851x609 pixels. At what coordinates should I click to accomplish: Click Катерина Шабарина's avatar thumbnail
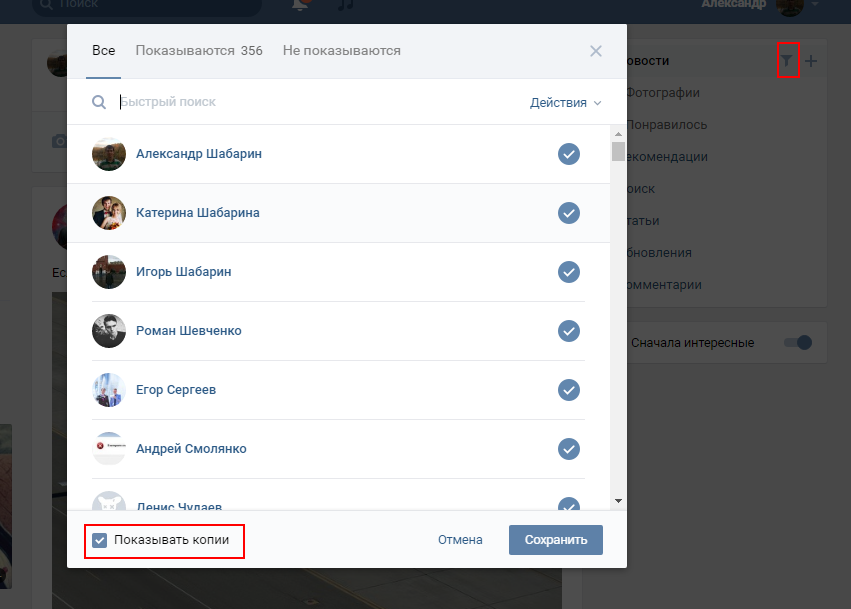tap(109, 213)
